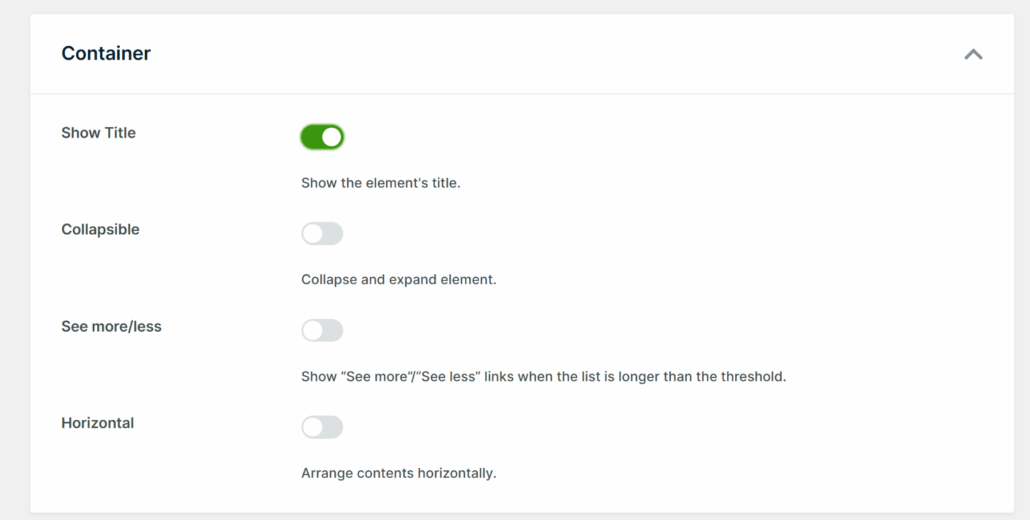This screenshot has width=1030, height=520.
Task: Disable the Show Title toggle
Action: pos(322,137)
